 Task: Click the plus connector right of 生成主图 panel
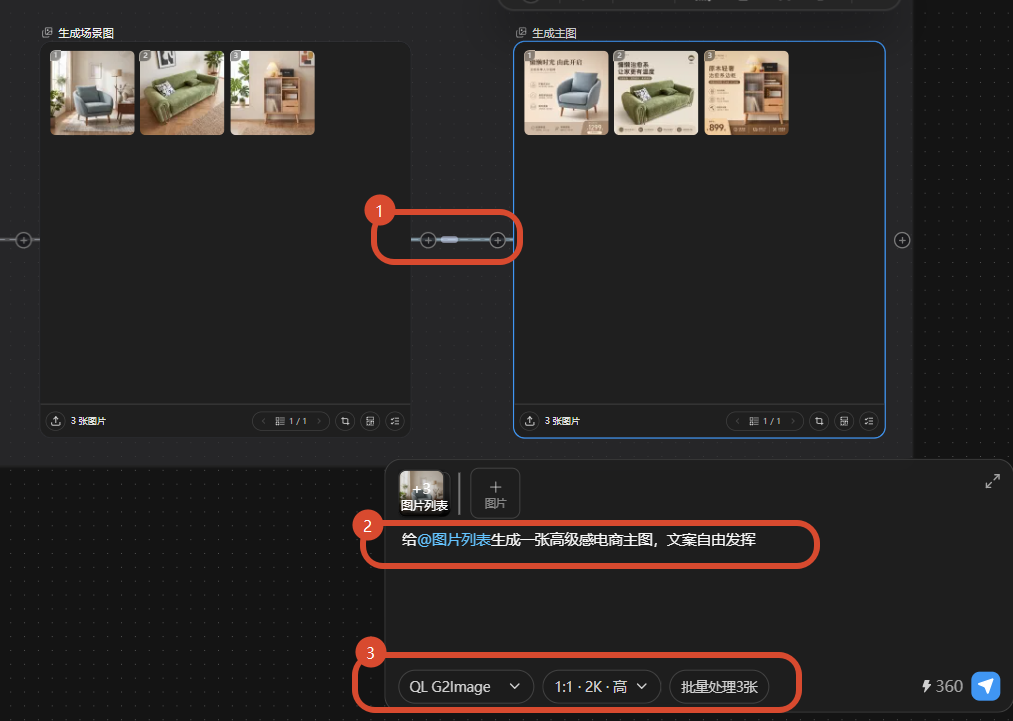pos(903,240)
